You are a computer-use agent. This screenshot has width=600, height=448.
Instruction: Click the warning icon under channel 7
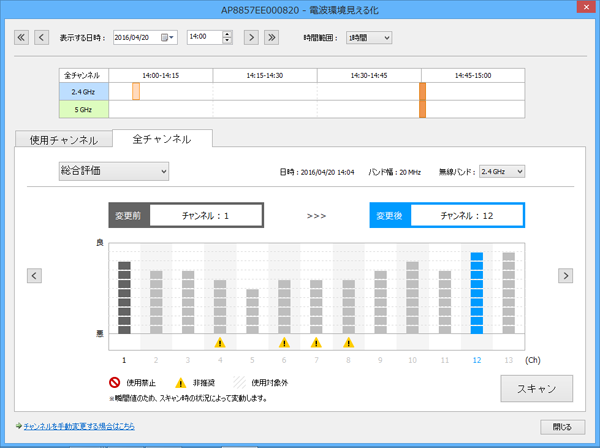click(x=316, y=342)
